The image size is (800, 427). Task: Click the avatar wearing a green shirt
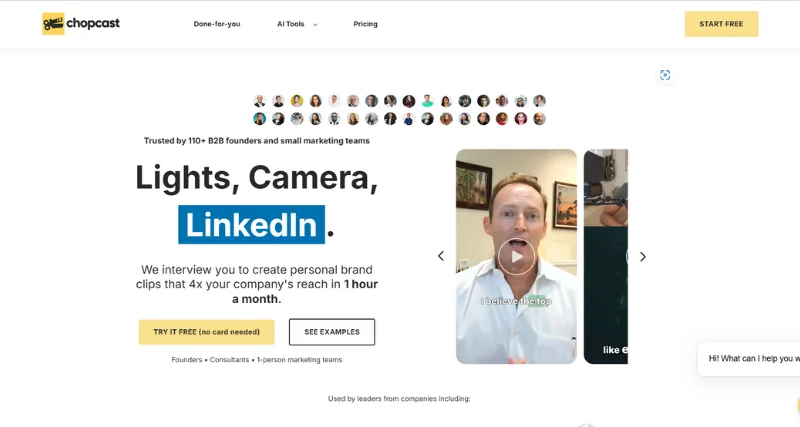click(427, 101)
